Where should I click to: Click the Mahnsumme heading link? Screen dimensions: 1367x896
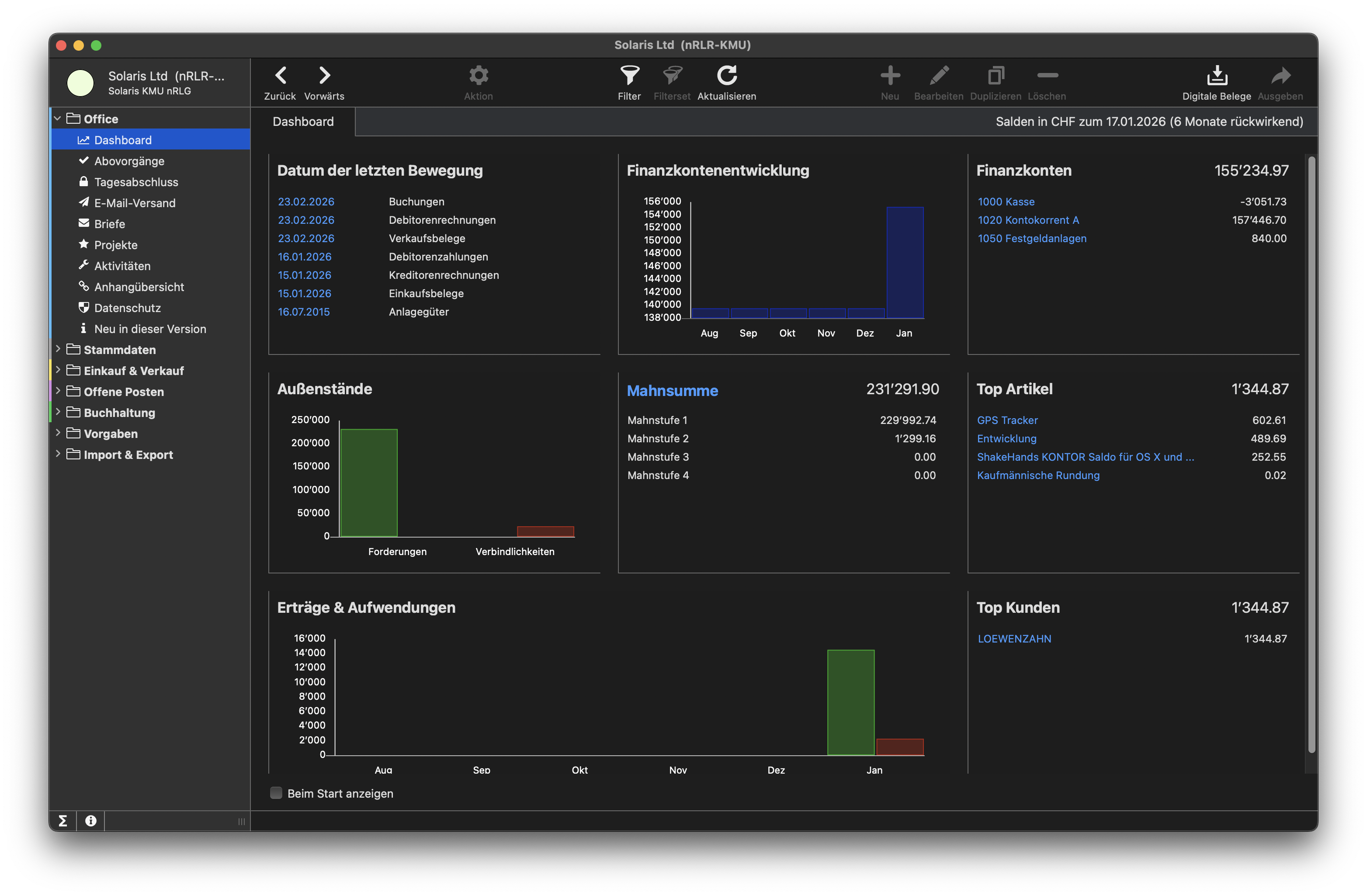[672, 391]
